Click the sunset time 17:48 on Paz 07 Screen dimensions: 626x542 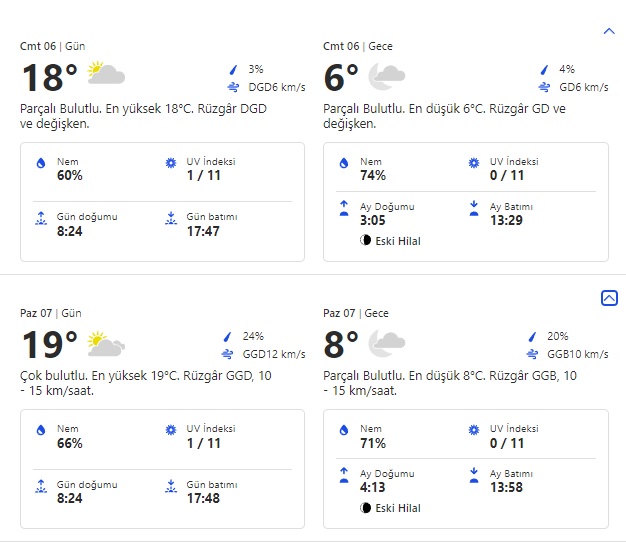[x=203, y=498]
